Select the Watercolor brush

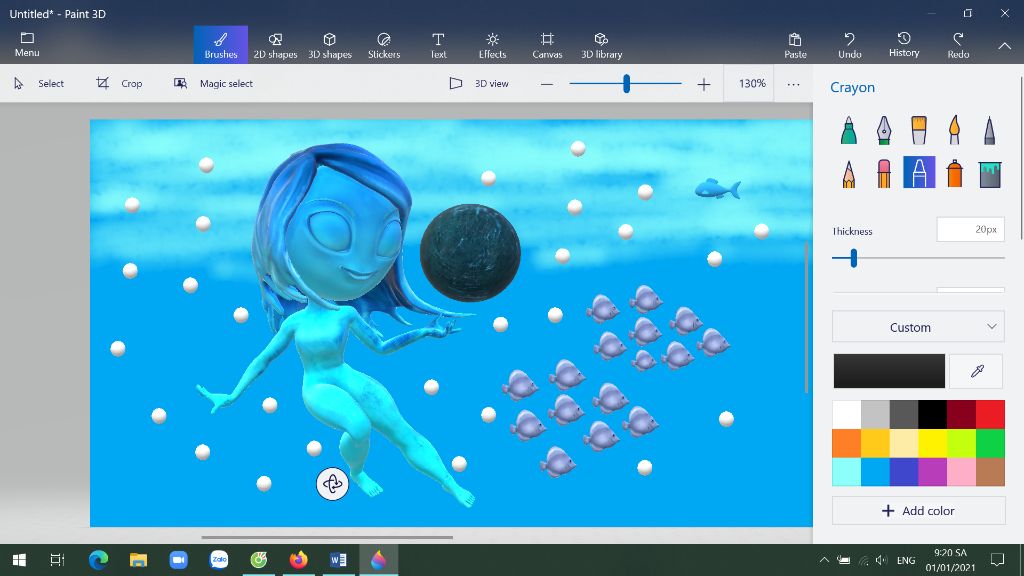point(954,130)
